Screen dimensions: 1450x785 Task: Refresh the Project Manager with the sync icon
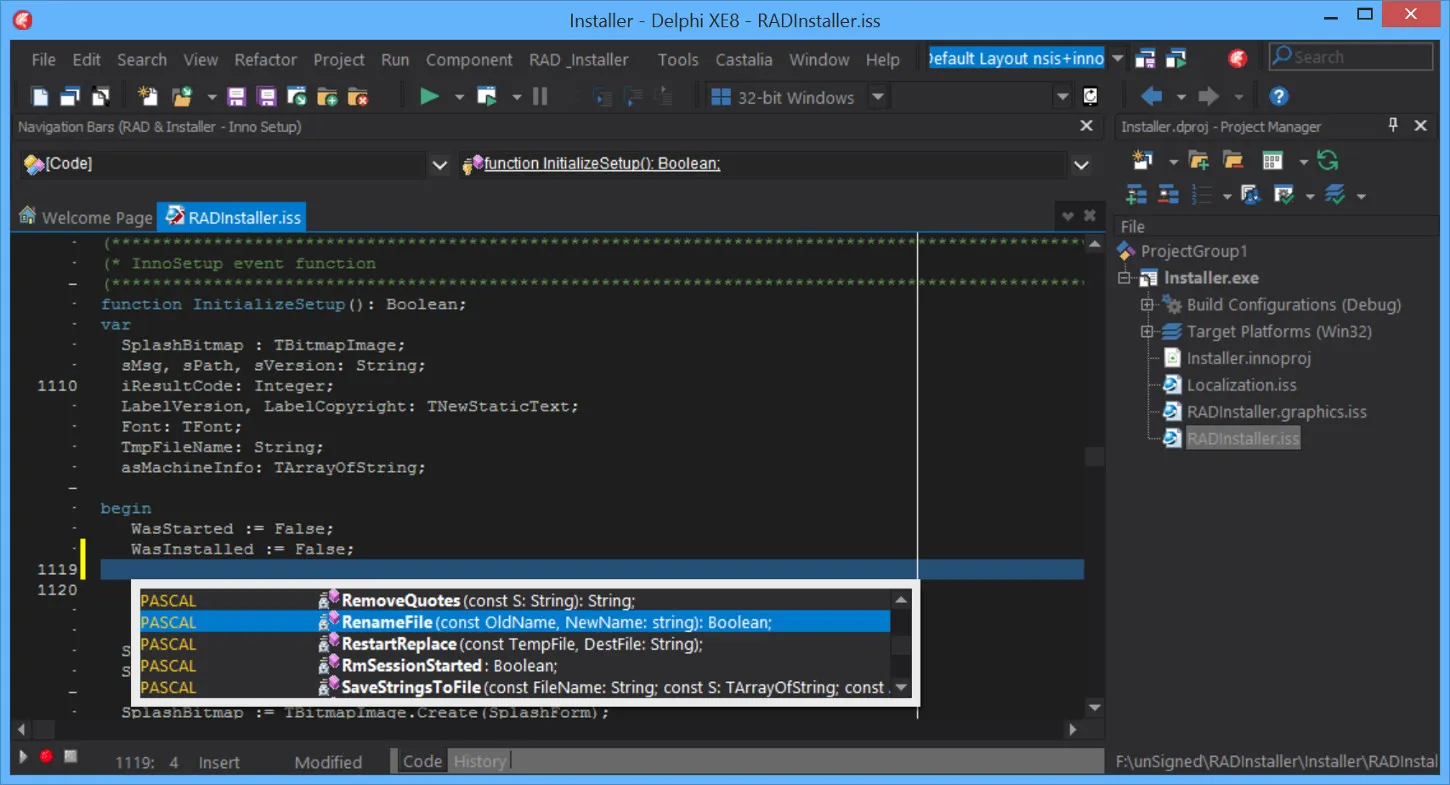pos(1327,160)
